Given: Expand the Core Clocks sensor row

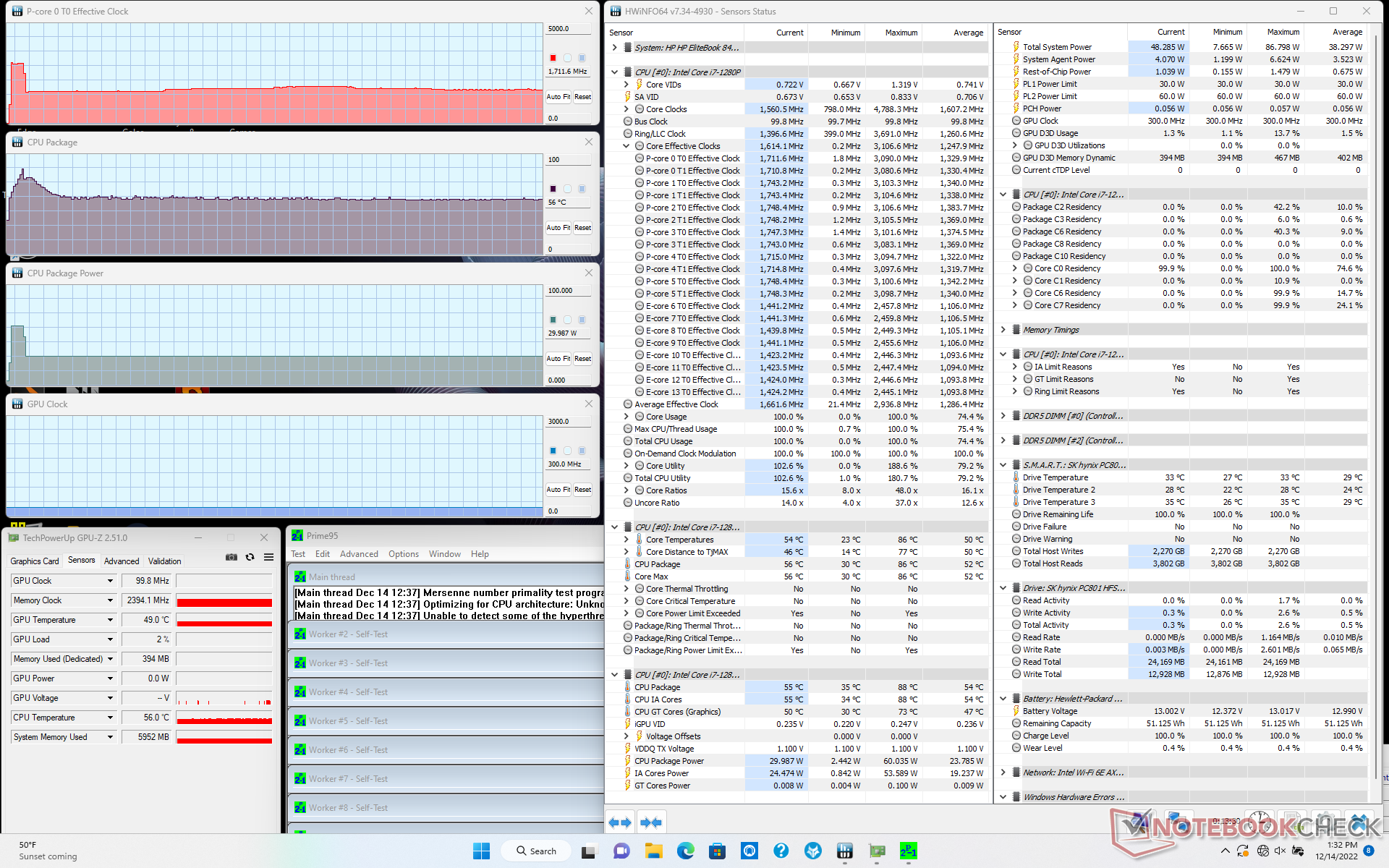Looking at the screenshot, I should click(626, 109).
